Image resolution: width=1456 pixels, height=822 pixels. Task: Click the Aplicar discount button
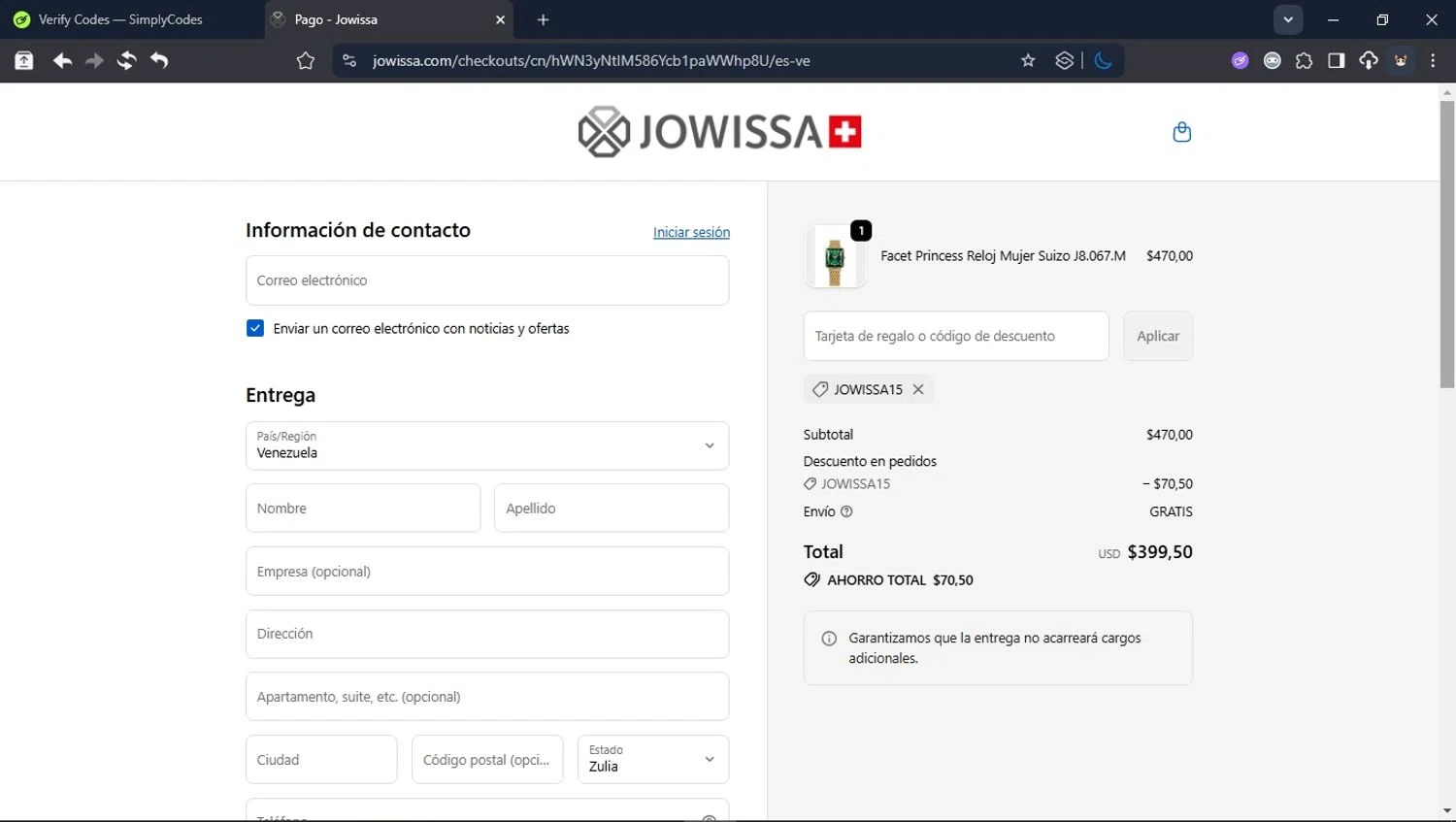pos(1158,336)
